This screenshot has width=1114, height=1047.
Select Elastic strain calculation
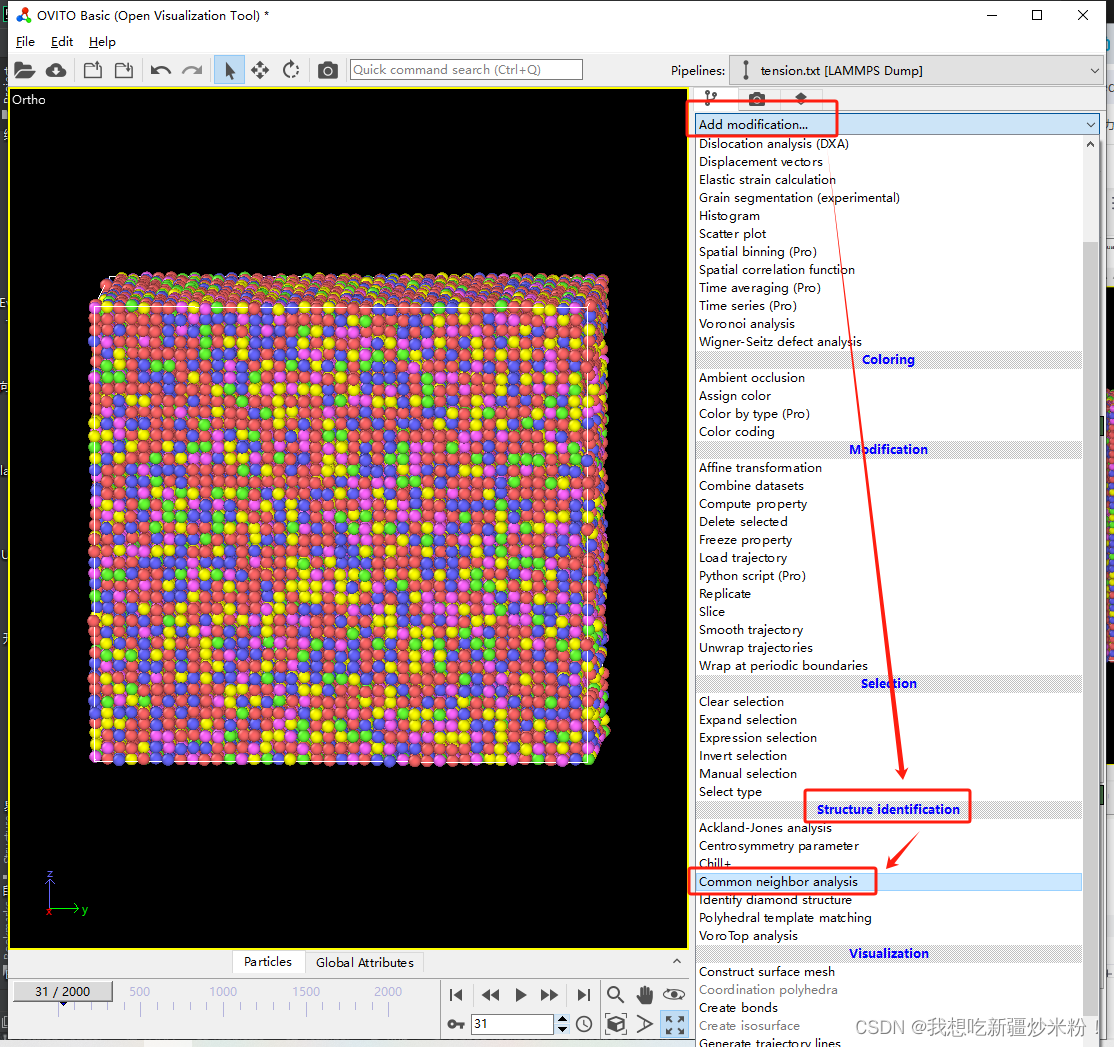(767, 180)
